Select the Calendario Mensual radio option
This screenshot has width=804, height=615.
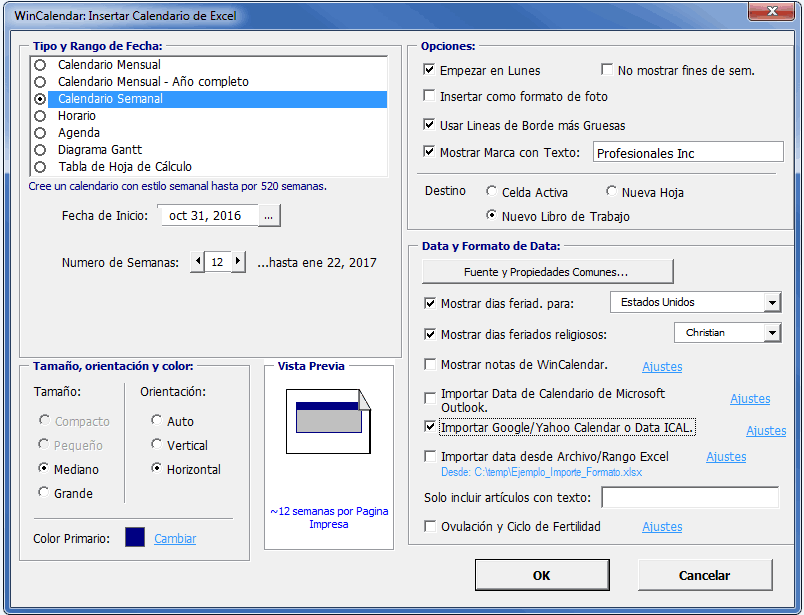[x=40, y=65]
